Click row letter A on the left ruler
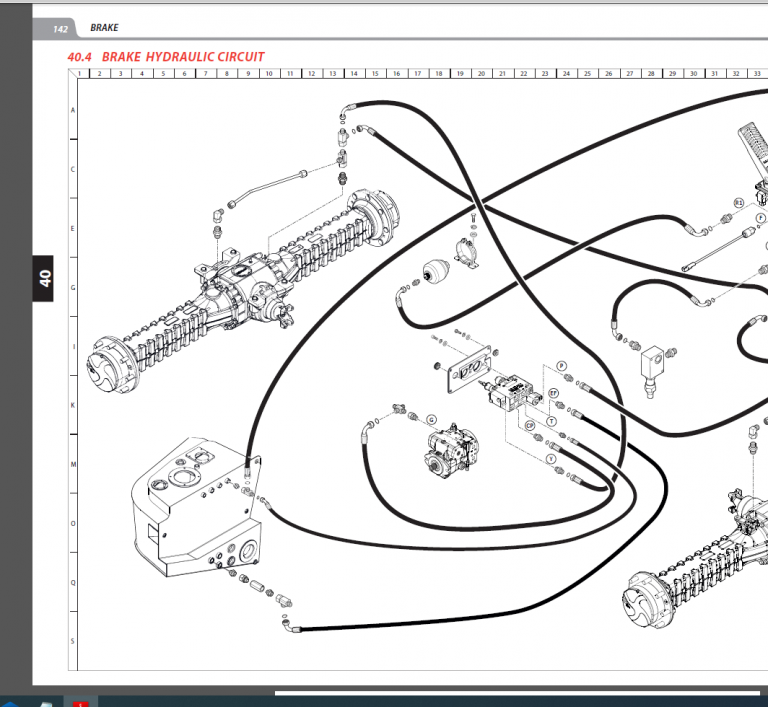 click(73, 110)
